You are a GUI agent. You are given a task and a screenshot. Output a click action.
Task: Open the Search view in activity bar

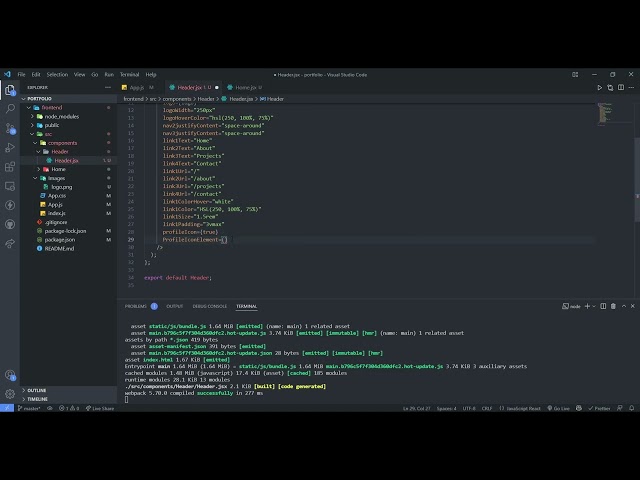[10, 109]
